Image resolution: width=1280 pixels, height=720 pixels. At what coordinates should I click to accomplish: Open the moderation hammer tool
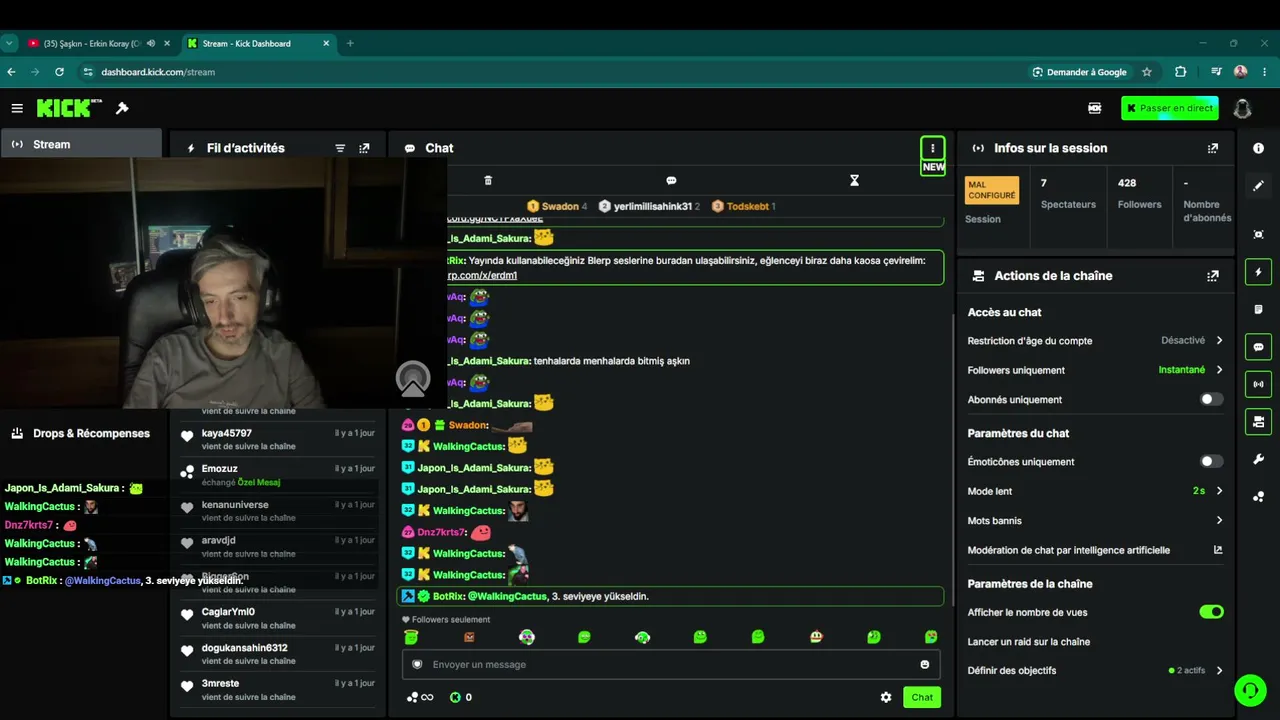[x=122, y=108]
